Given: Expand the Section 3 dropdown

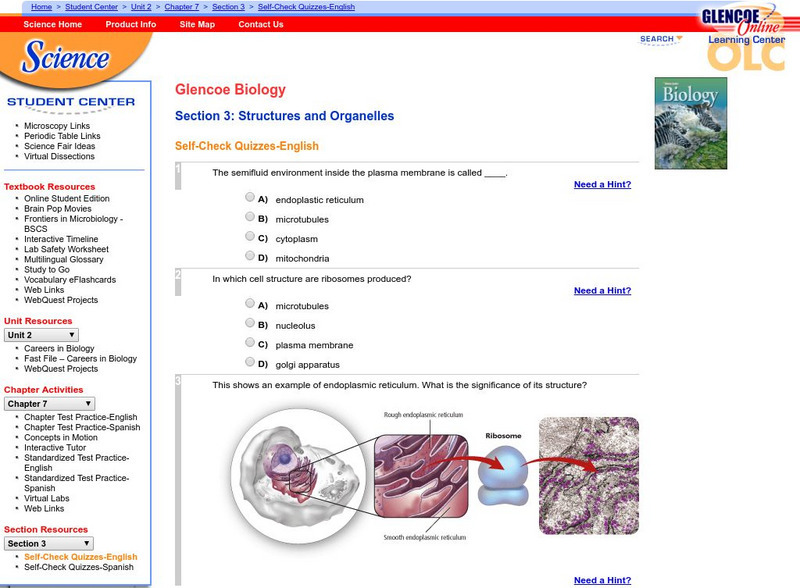Looking at the screenshot, I should [48, 544].
